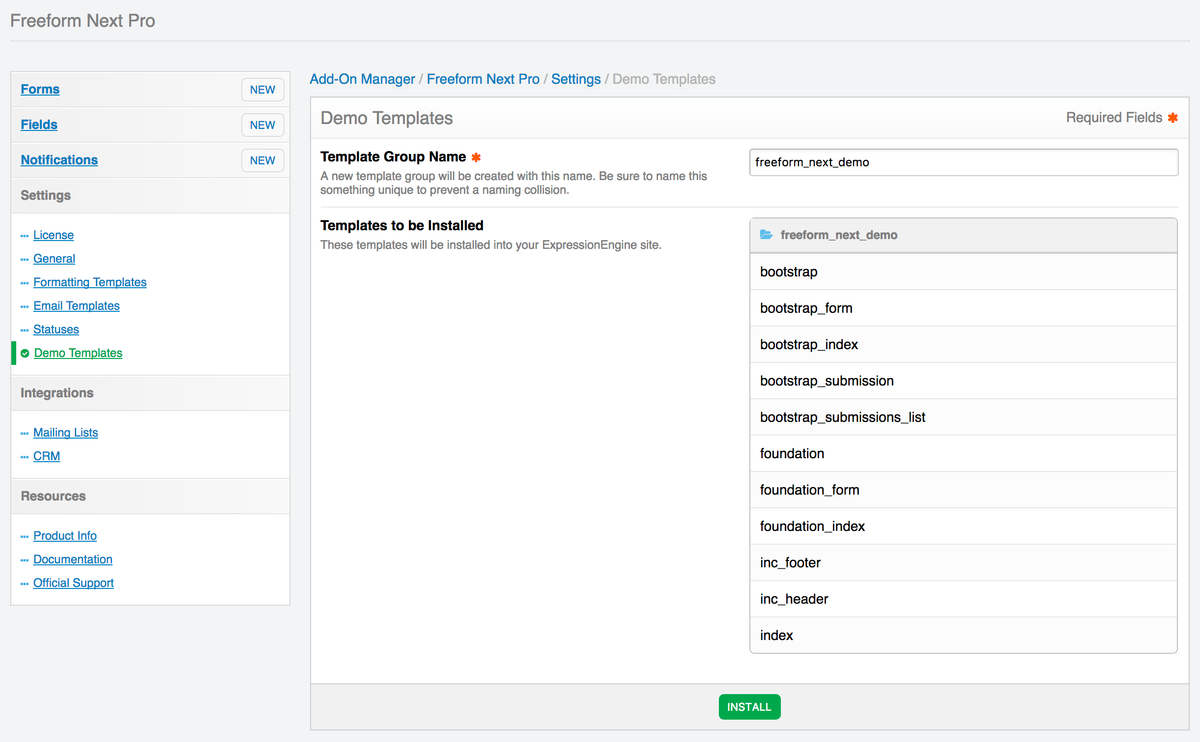Viewport: 1200px width, 742px height.
Task: Visit the Official Support link
Action: click(x=73, y=583)
